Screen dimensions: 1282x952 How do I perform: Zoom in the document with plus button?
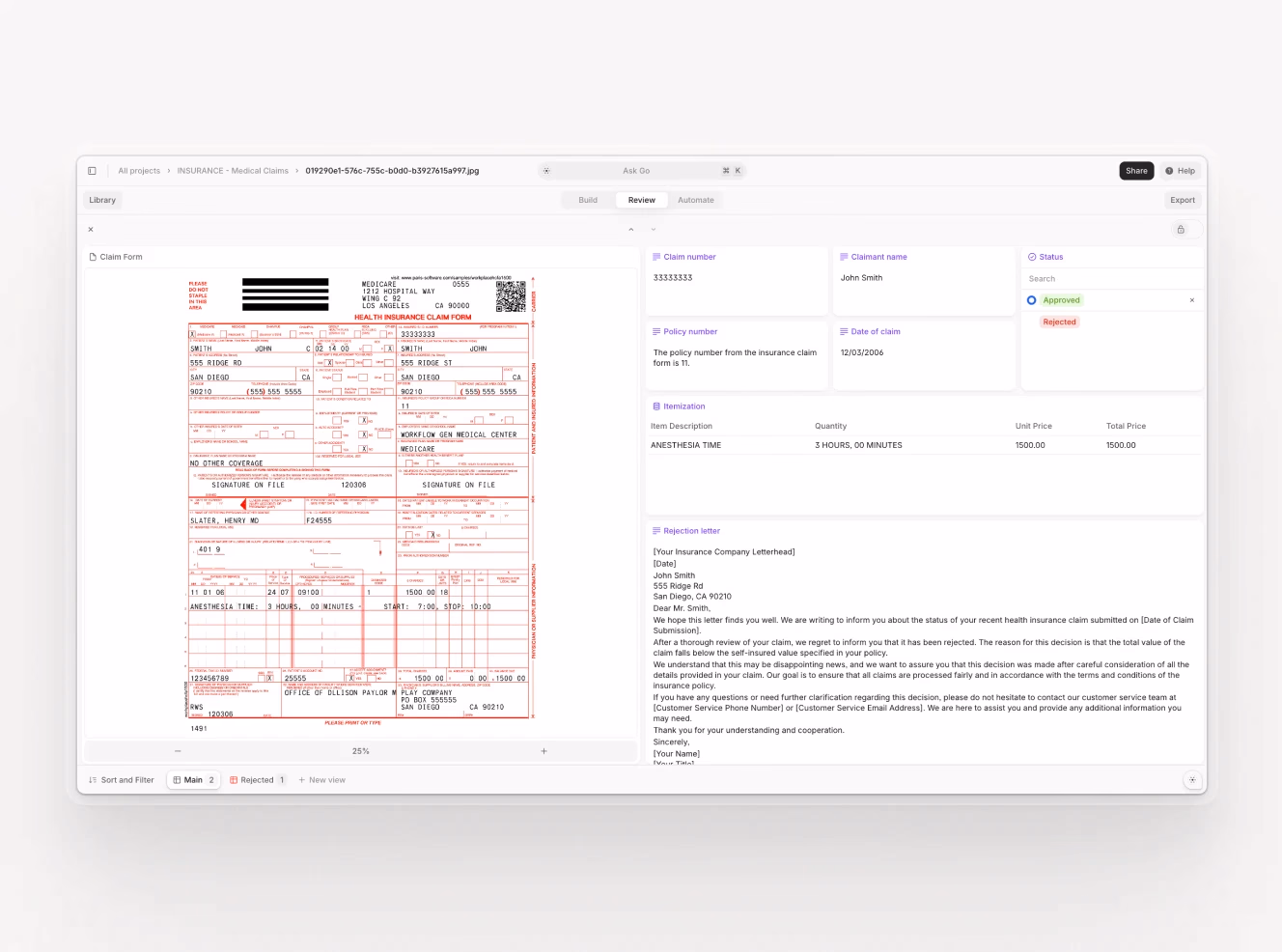543,751
